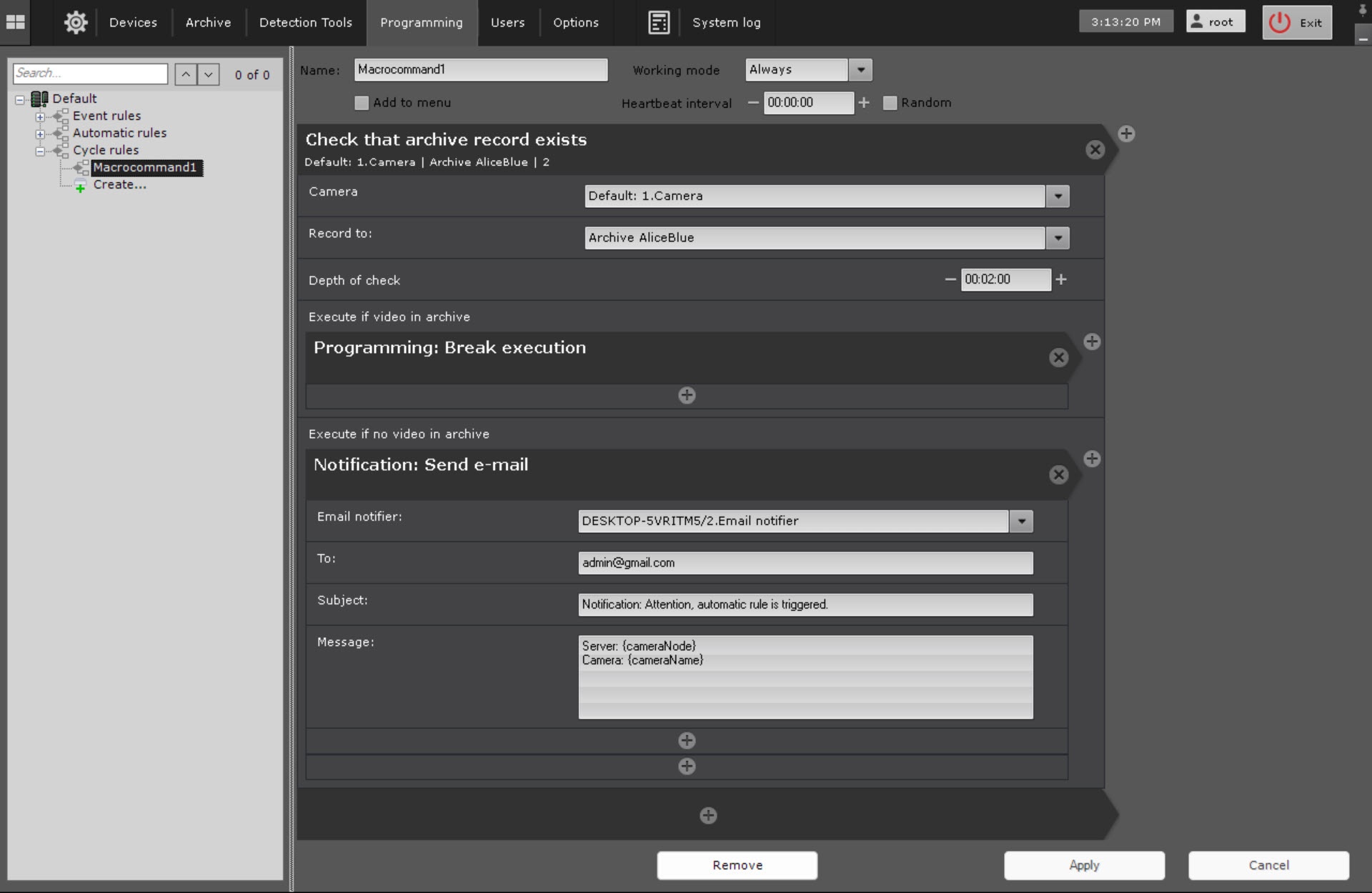The height and width of the screenshot is (893, 1372).
Task: Switch to the Detection Tools tab
Action: (x=305, y=22)
